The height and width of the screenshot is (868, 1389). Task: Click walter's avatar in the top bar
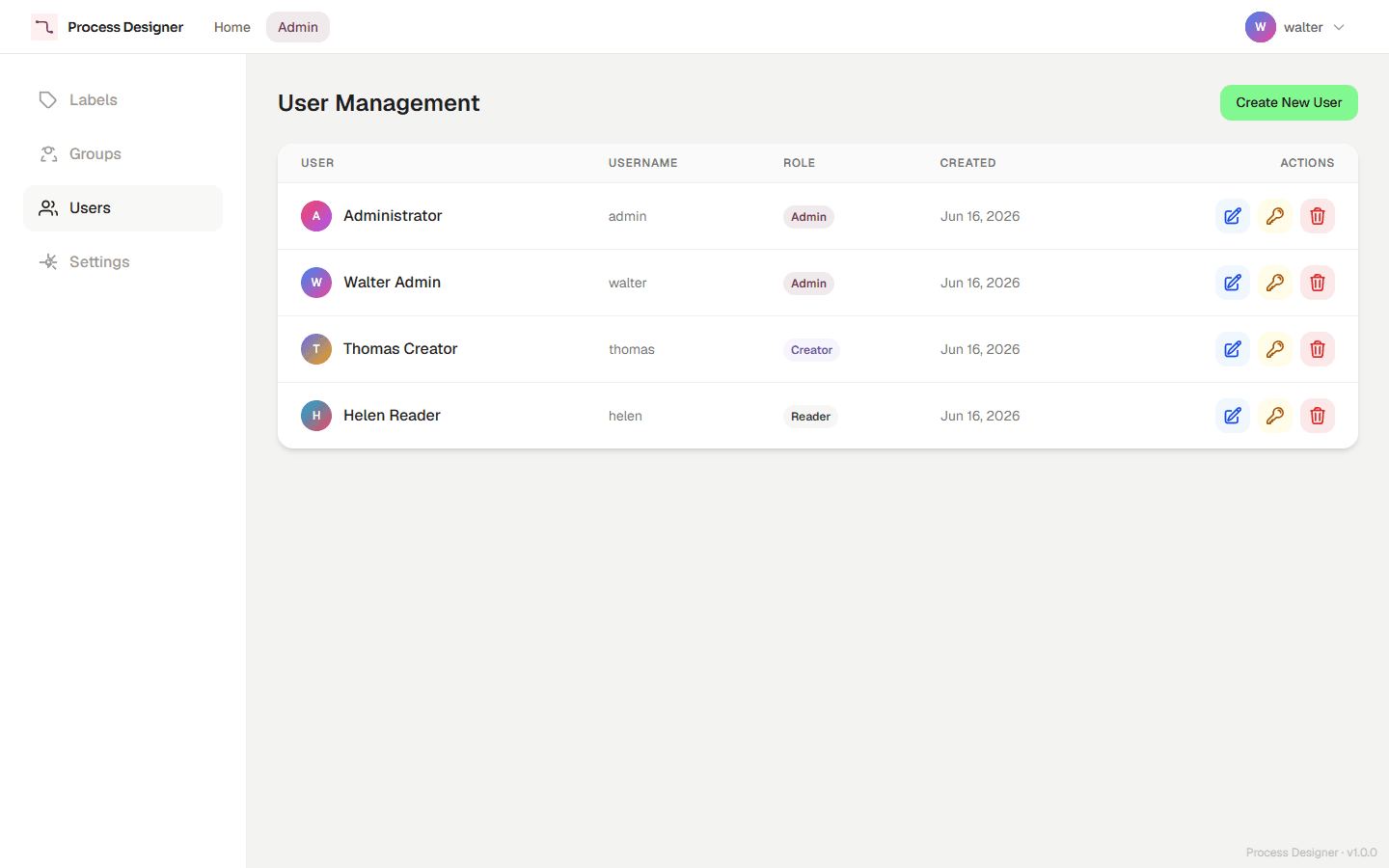tap(1261, 27)
